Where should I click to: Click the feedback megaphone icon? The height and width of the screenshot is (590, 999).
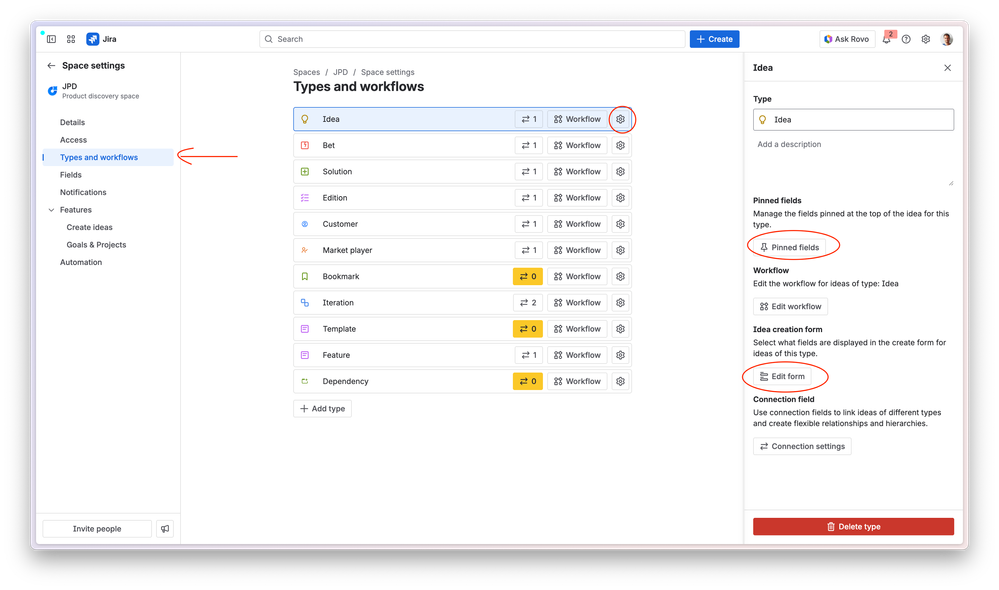(165, 528)
